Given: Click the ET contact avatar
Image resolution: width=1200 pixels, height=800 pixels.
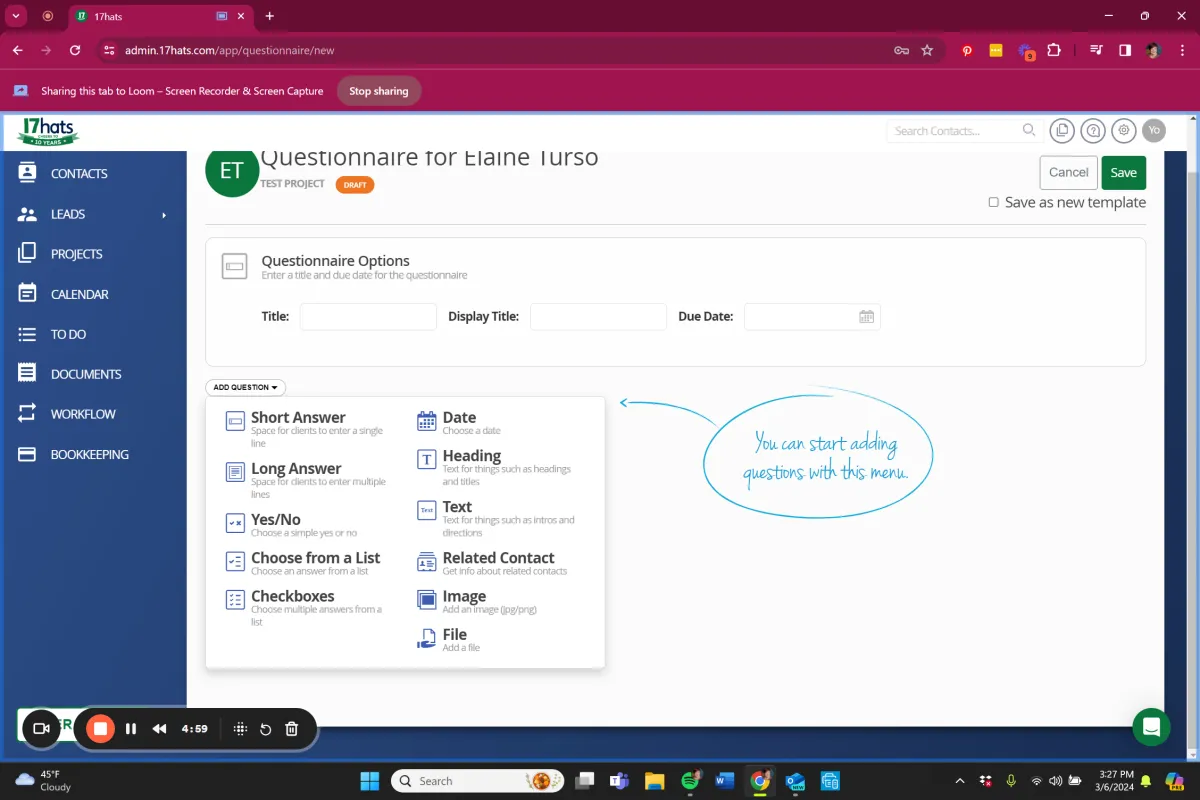Looking at the screenshot, I should click(x=232, y=171).
